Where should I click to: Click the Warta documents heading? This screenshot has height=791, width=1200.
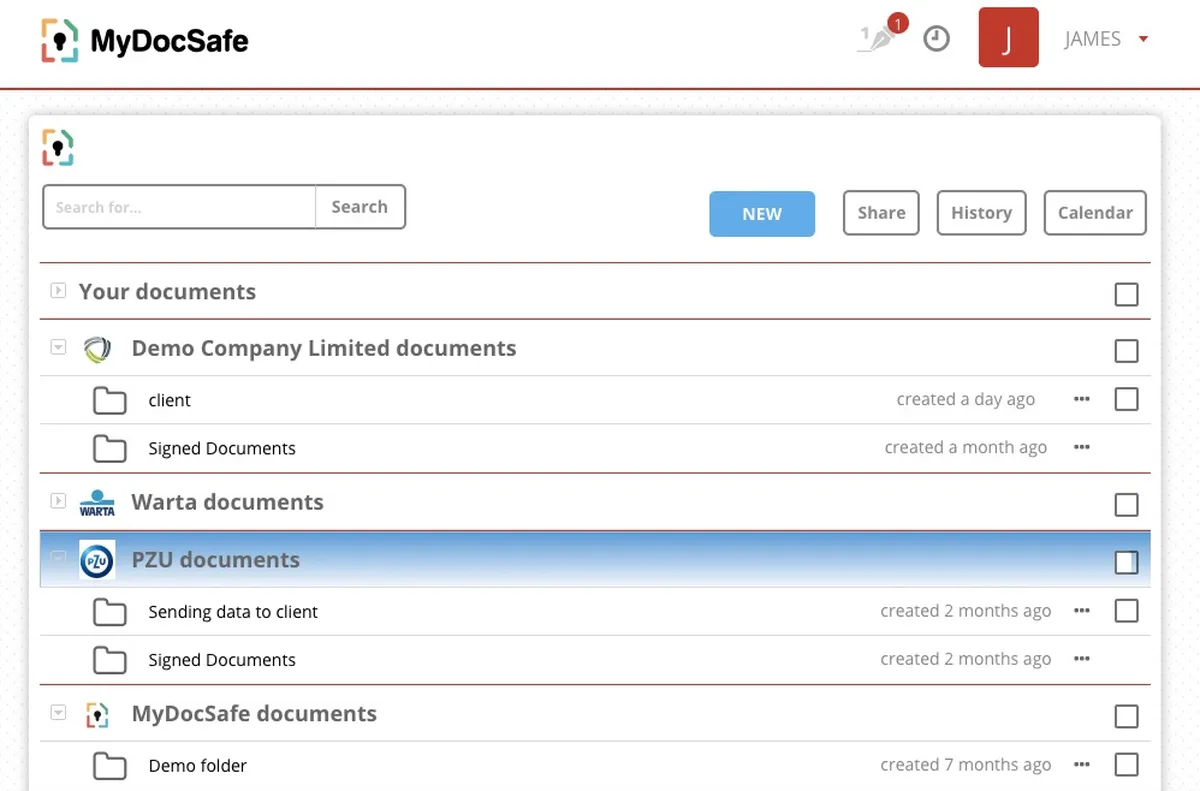tap(227, 502)
